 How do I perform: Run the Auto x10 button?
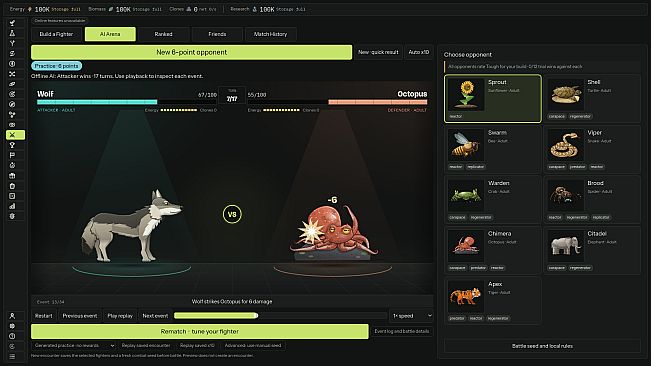pos(418,52)
